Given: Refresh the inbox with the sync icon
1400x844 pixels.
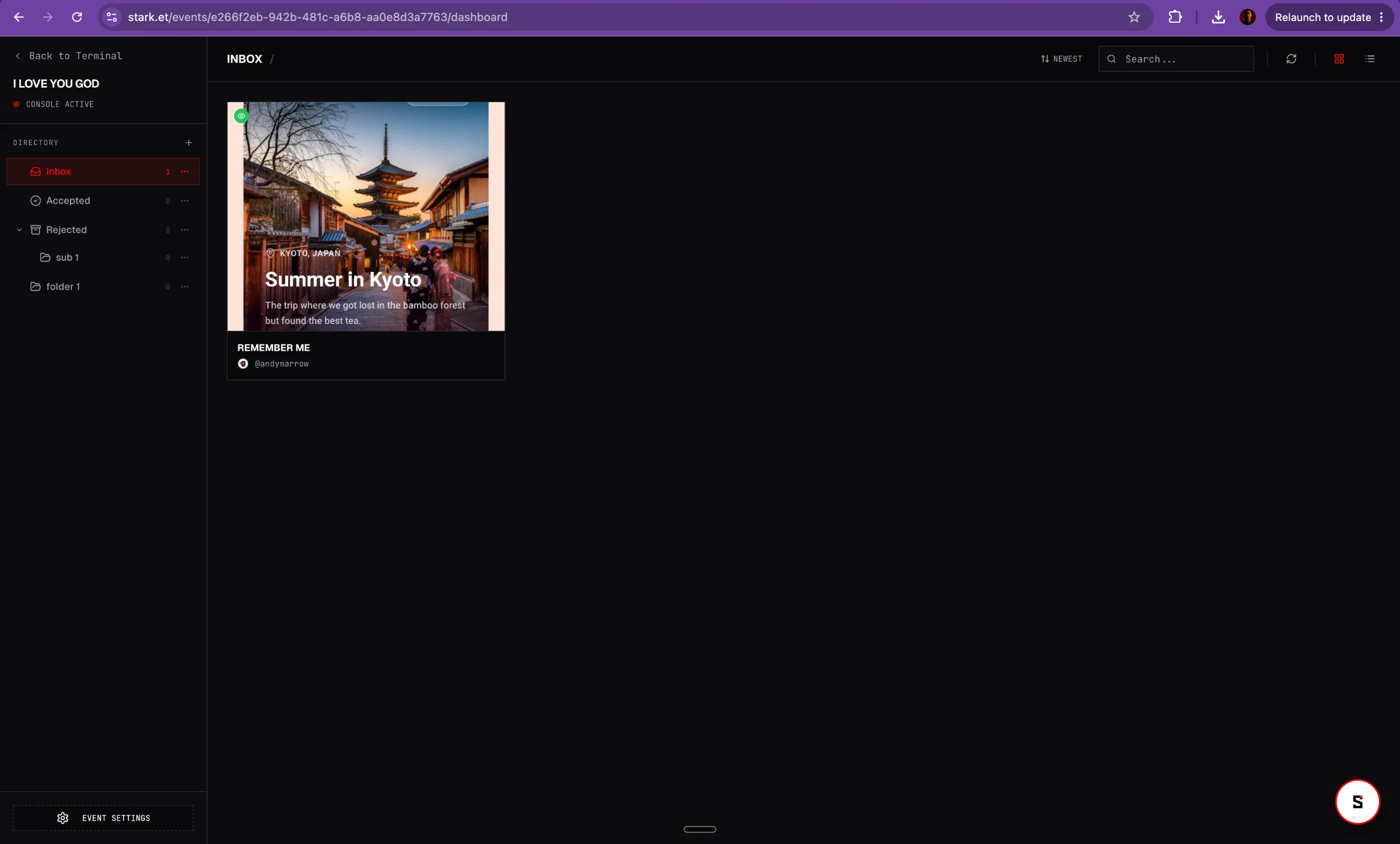Looking at the screenshot, I should 1291,59.
